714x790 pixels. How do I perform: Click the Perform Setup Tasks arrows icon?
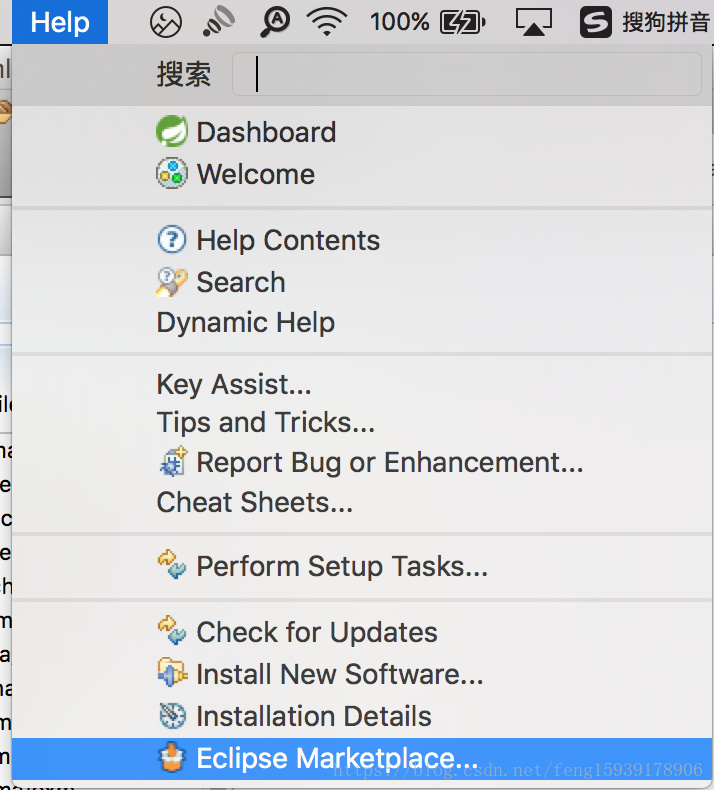[x=172, y=564]
